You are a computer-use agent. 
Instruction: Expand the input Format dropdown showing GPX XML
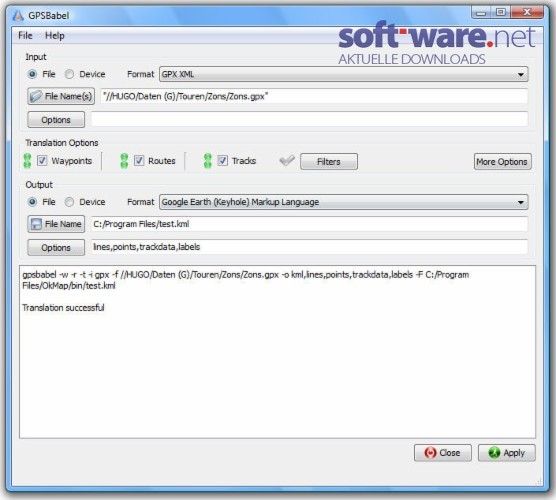click(344, 74)
